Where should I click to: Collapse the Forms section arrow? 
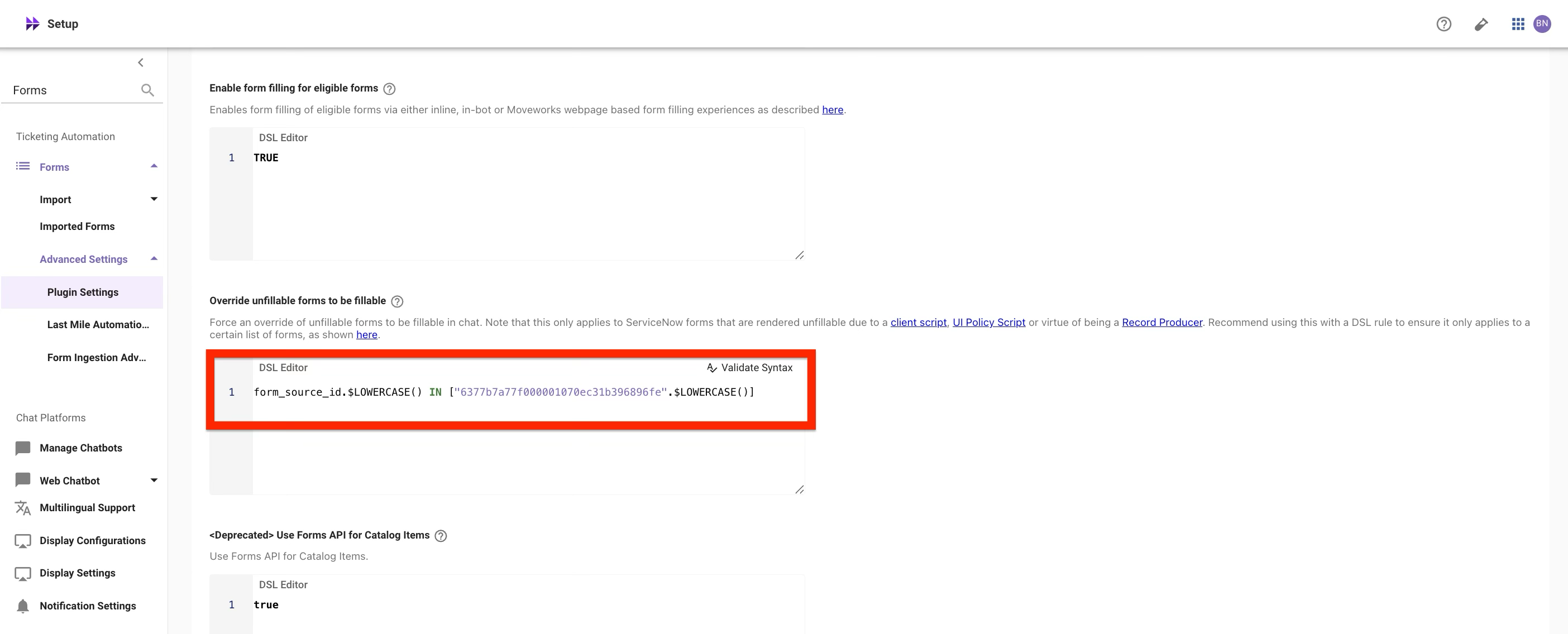154,166
